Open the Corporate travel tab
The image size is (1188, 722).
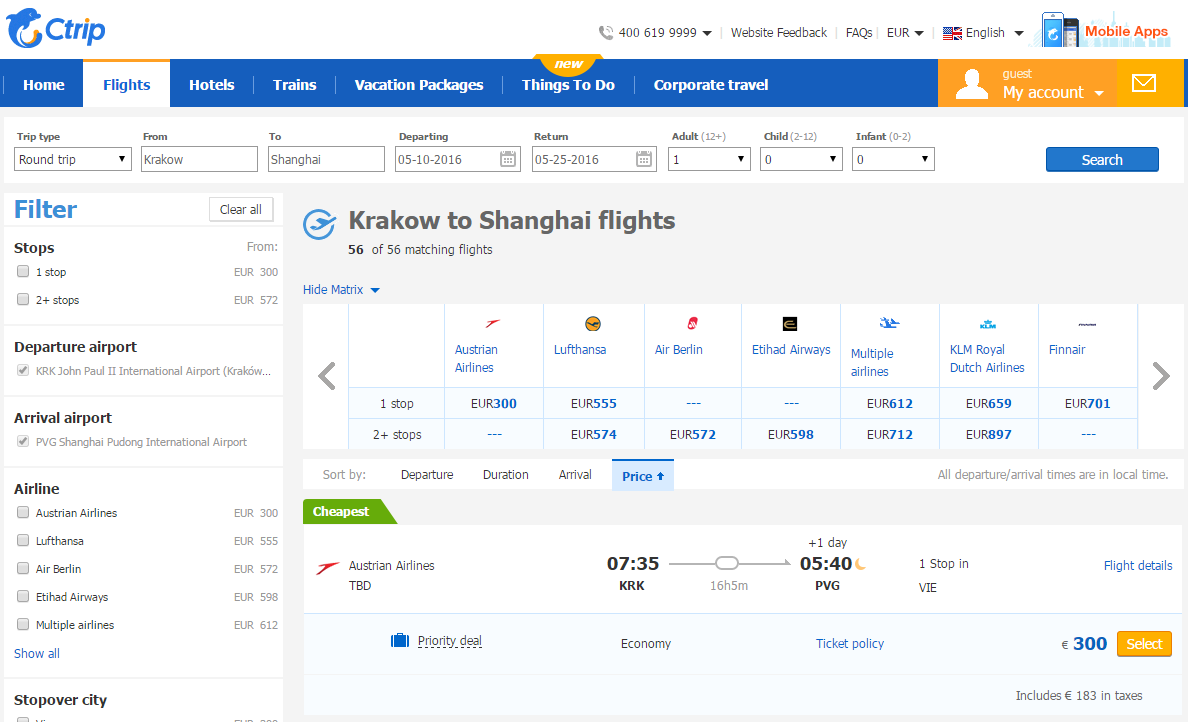pos(711,85)
